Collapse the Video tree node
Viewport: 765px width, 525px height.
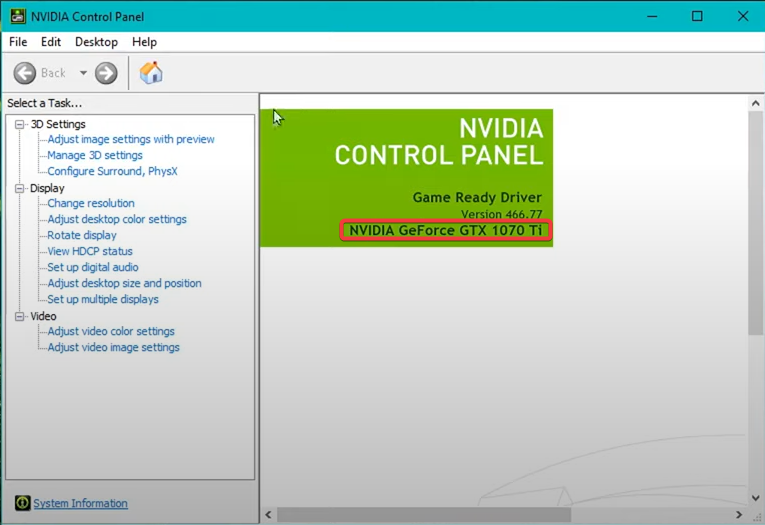pyautogui.click(x=20, y=317)
